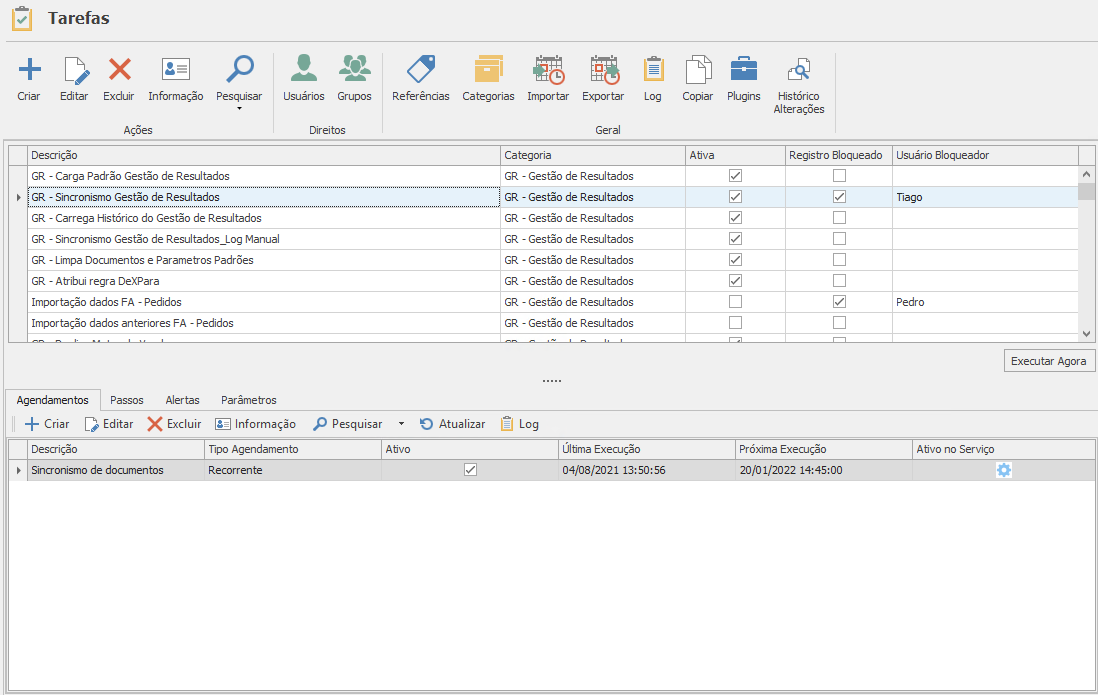
Task: Open Referências tag icon
Action: (420, 70)
